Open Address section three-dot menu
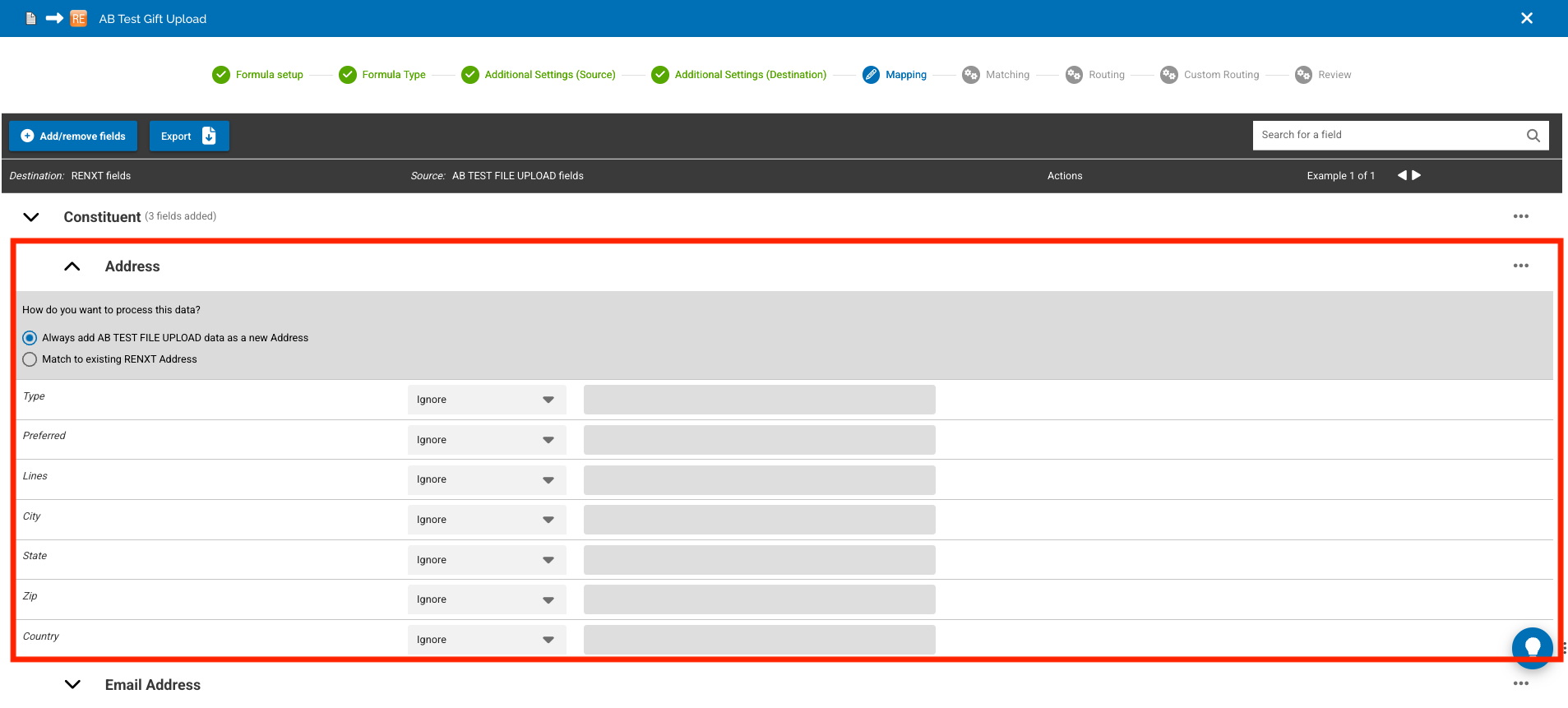Image resolution: width=1568 pixels, height=708 pixels. pyautogui.click(x=1520, y=266)
